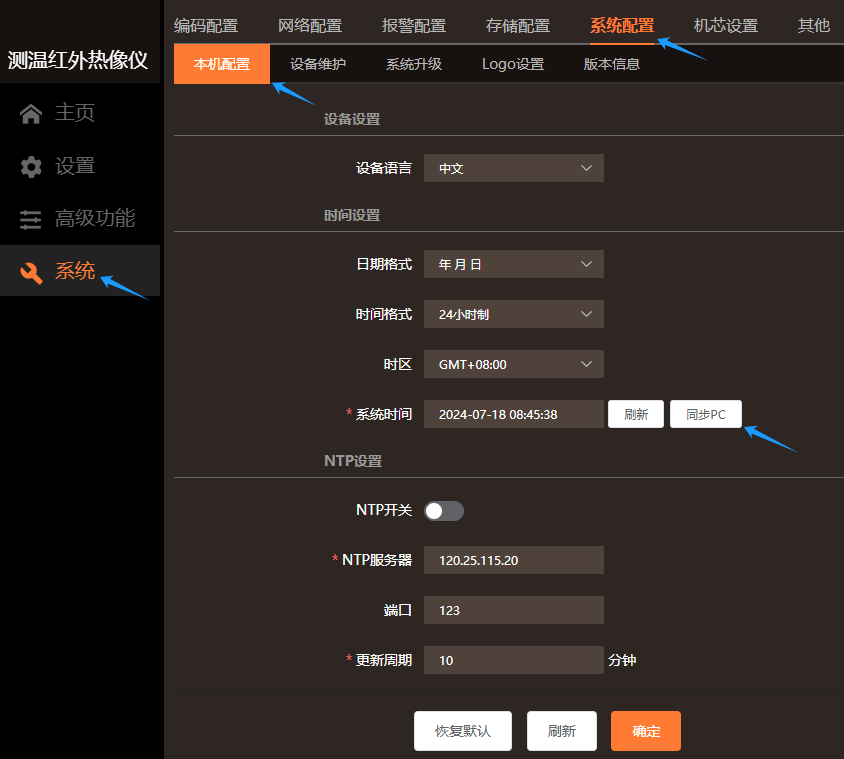Click the 同步PC button

pyautogui.click(x=706, y=414)
